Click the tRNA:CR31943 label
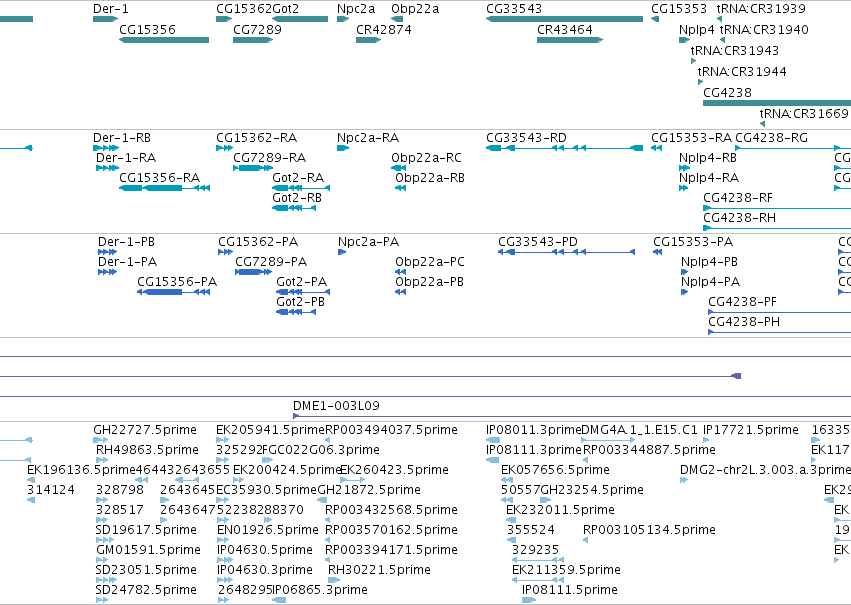Viewport: 851px width, 605px height. 735,50
